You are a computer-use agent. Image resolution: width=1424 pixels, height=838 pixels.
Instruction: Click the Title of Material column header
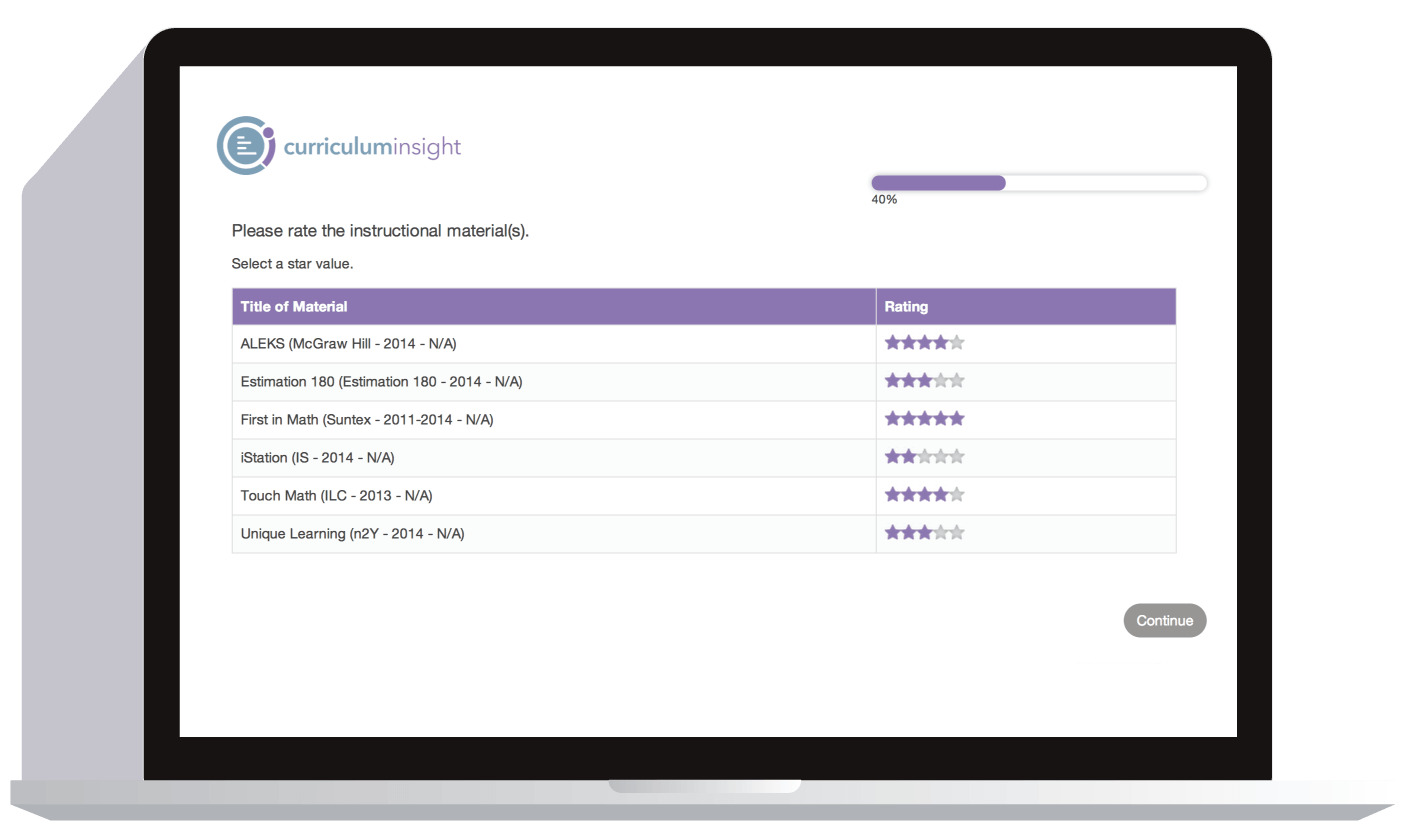coord(554,307)
